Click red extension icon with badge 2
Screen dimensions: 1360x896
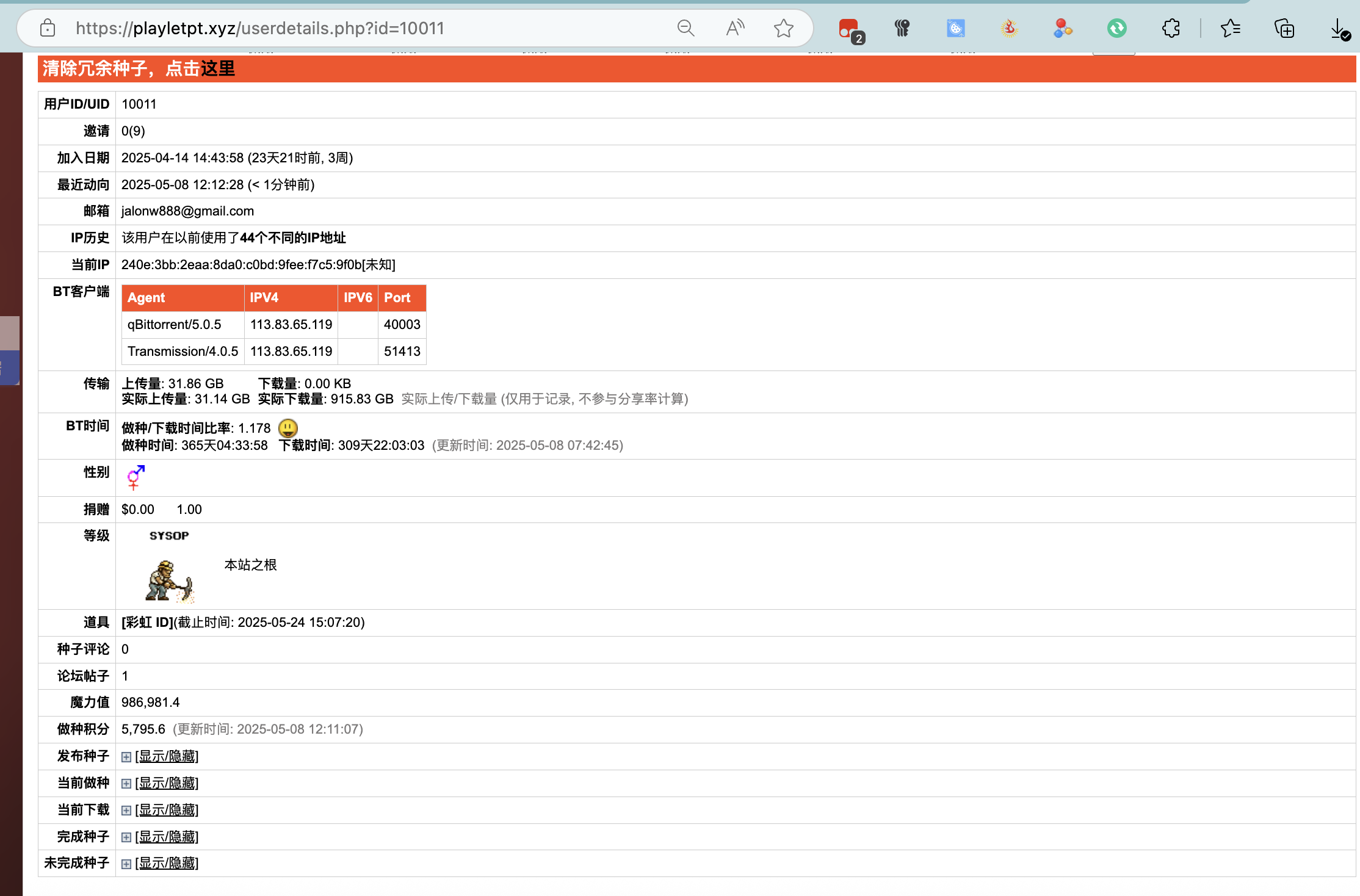[849, 29]
